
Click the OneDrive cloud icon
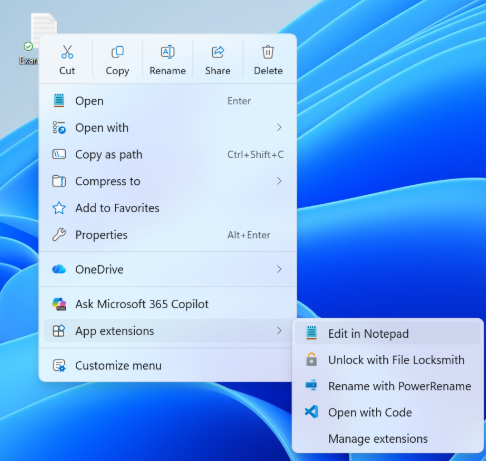click(59, 269)
